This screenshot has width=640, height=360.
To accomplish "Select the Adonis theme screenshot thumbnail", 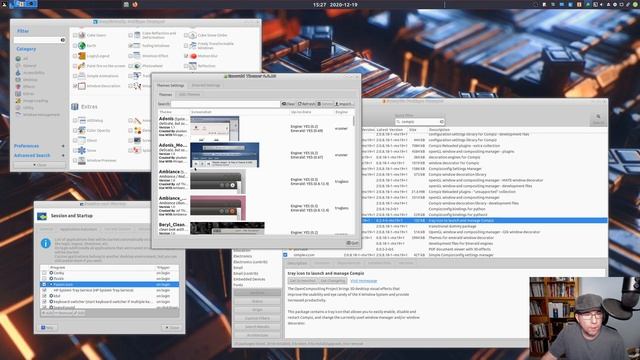I will tap(215, 129).
